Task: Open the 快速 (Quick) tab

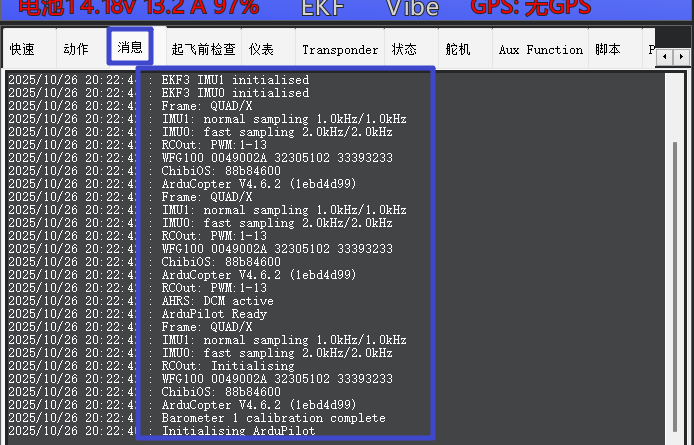Action: (22, 49)
